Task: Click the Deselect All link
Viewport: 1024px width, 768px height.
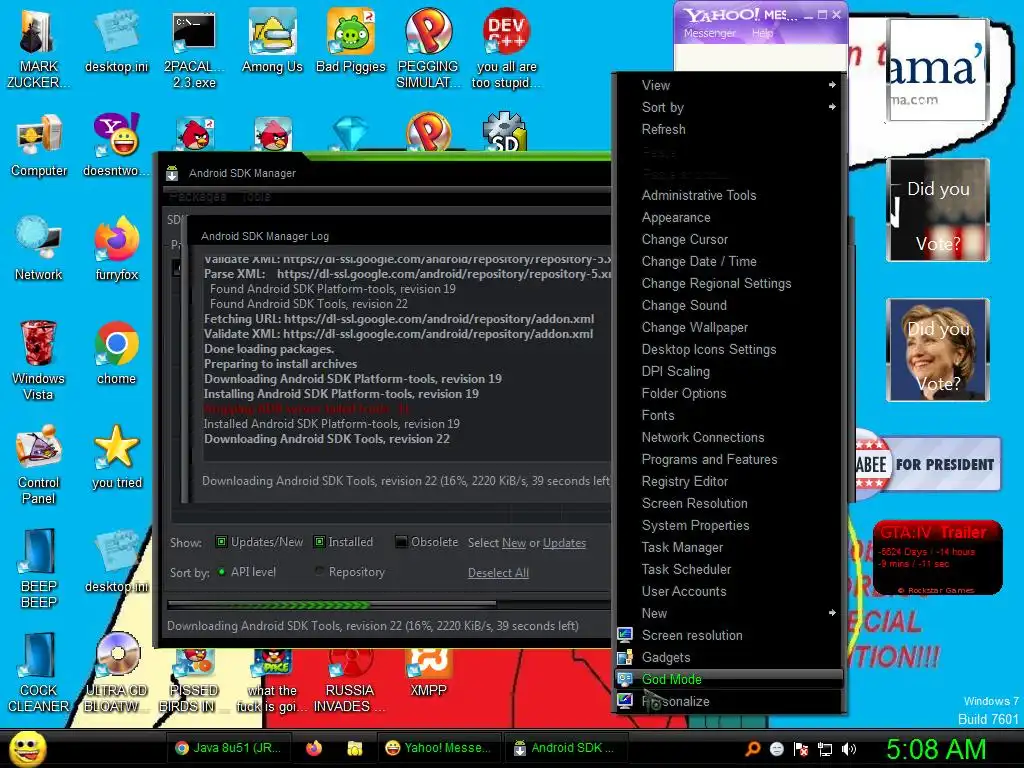Action: [x=498, y=573]
